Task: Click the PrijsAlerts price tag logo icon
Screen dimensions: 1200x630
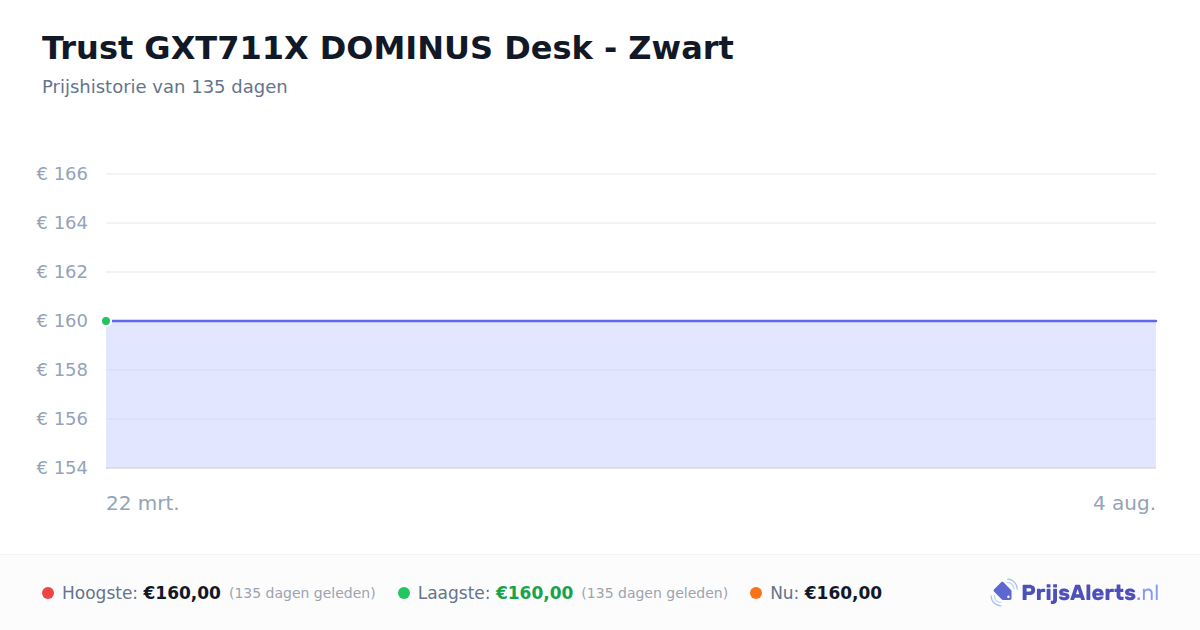Action: click(1003, 593)
